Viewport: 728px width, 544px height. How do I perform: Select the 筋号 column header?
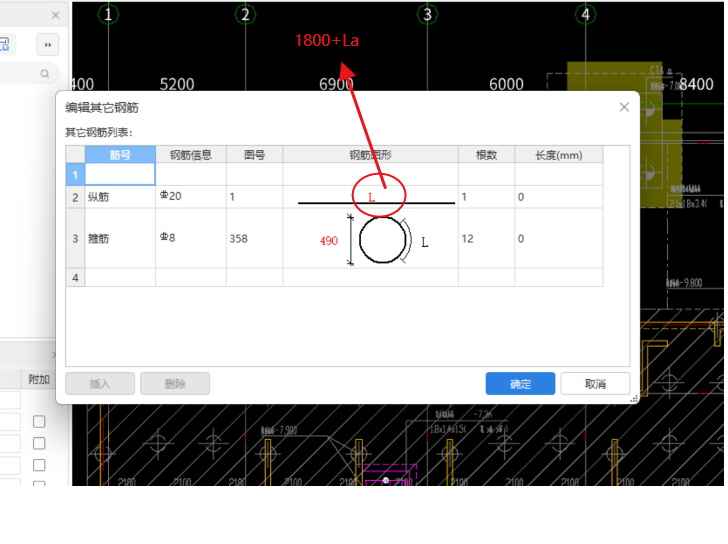[120, 155]
